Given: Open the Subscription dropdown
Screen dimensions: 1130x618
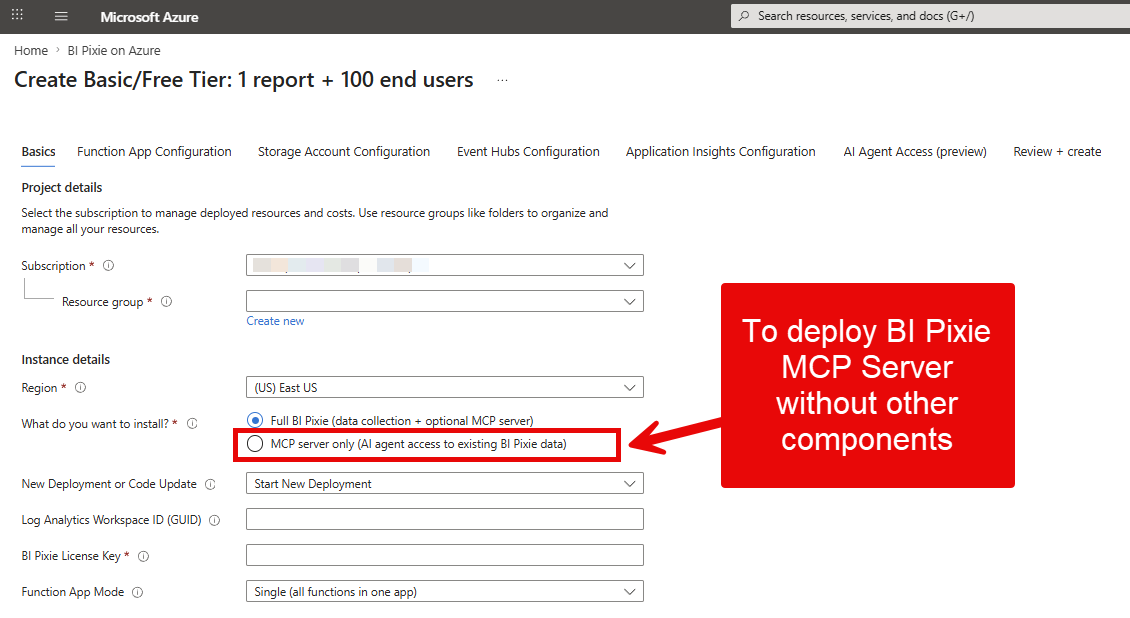Looking at the screenshot, I should 445,265.
